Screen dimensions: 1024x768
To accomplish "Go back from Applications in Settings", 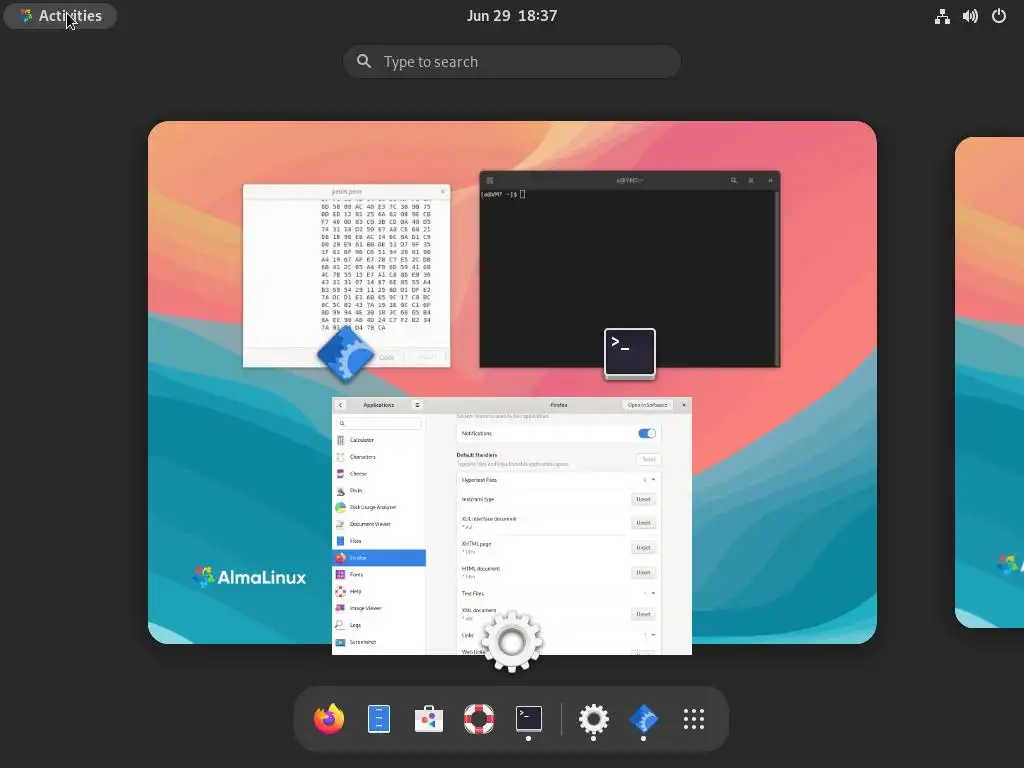I will pyautogui.click(x=340, y=405).
